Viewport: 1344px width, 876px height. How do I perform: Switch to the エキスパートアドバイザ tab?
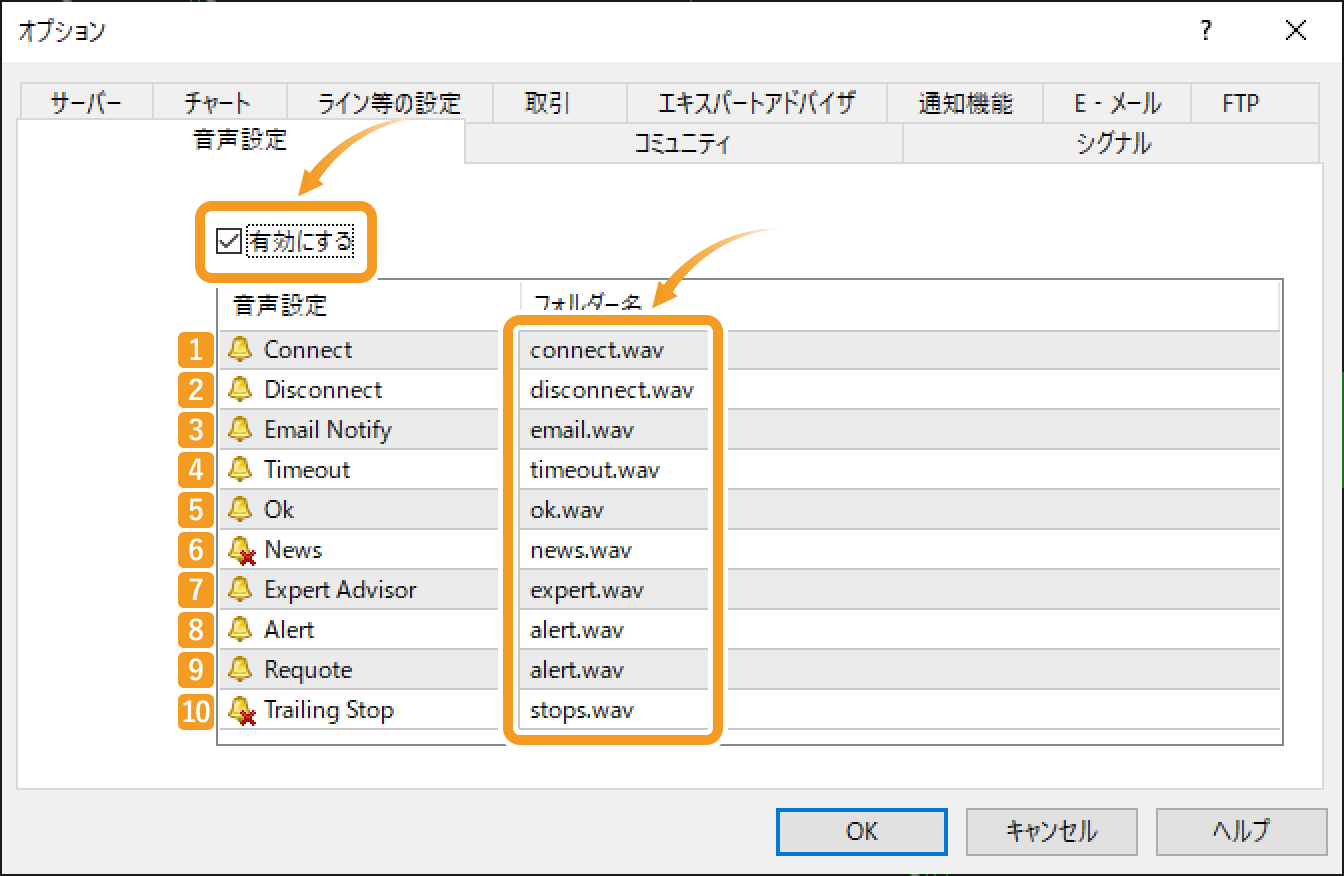point(756,101)
